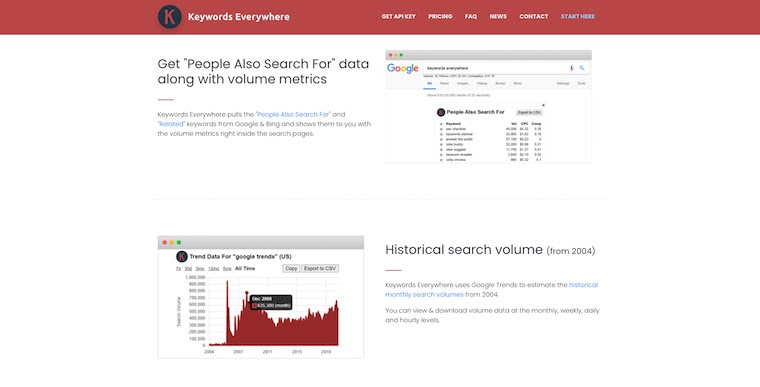Click the Copy button in Trend Data chart

pyautogui.click(x=291, y=268)
